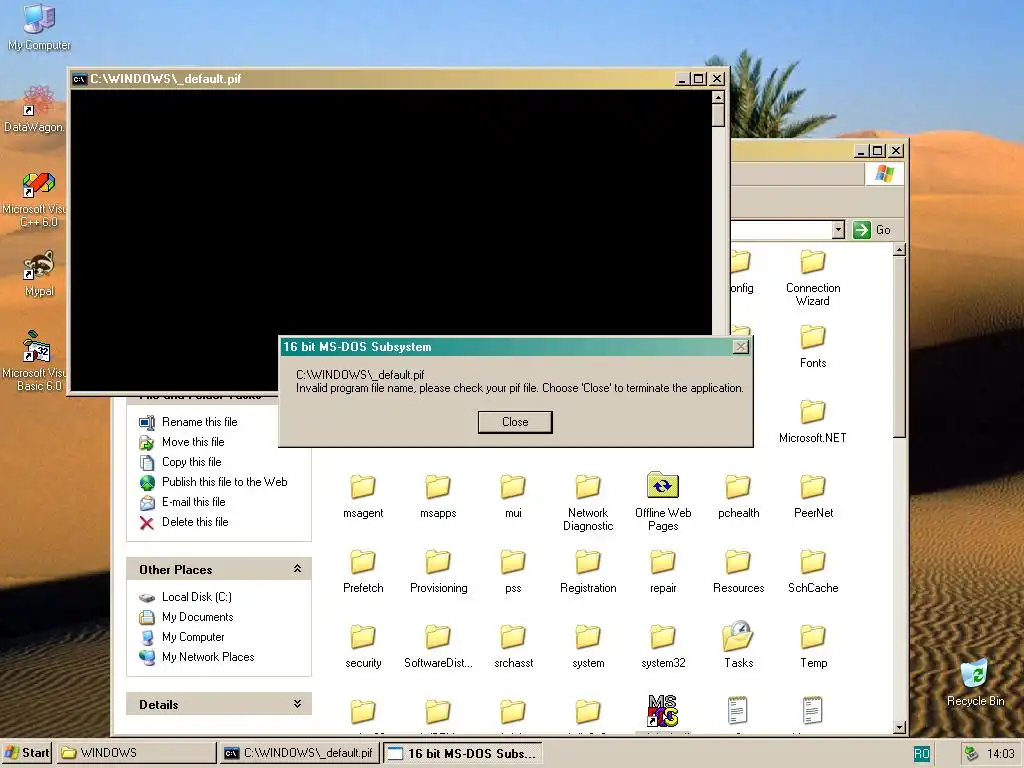Launch the Mypal browser shortcut
The width and height of the screenshot is (1024, 768).
click(39, 273)
